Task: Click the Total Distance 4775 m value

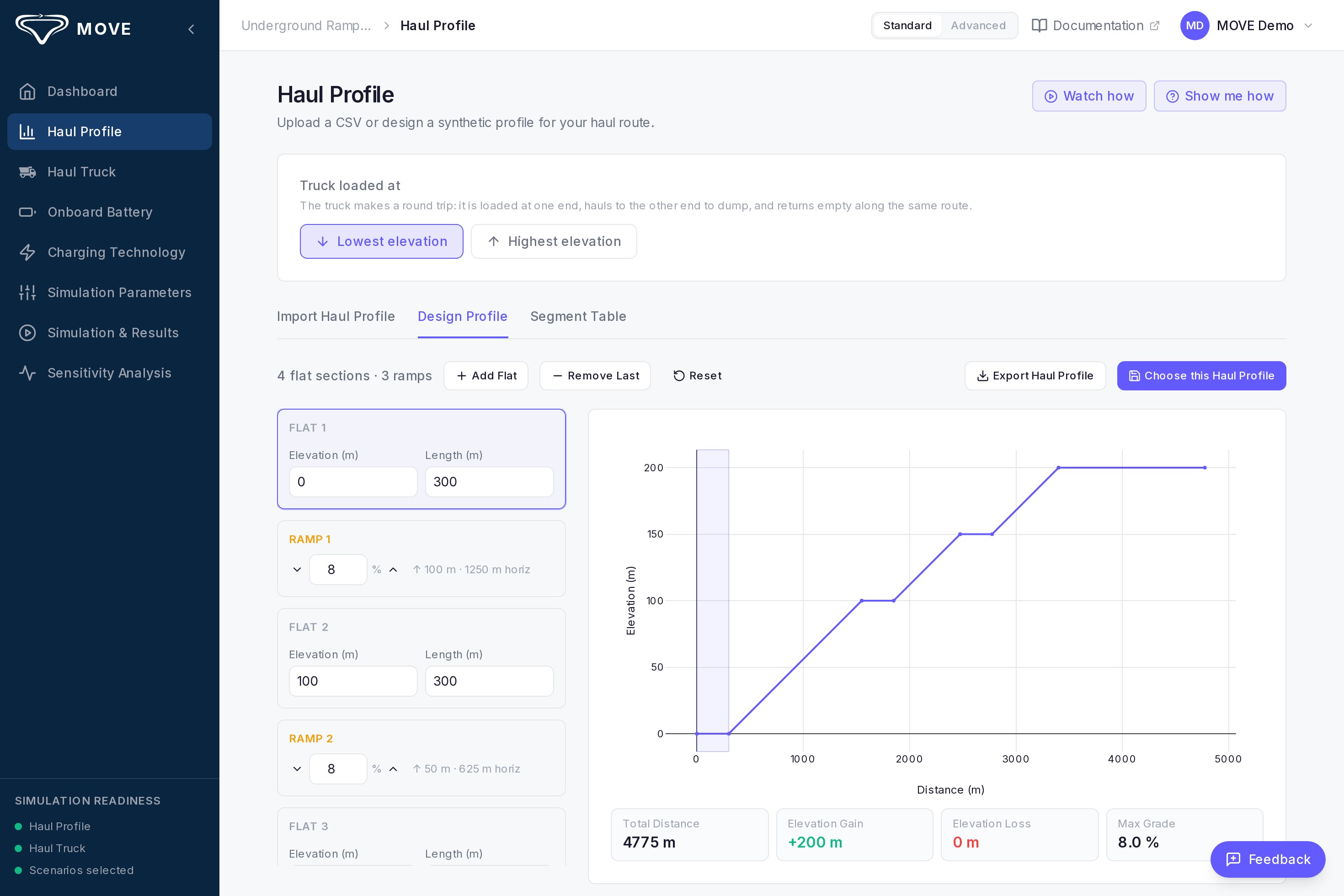Action: point(649,842)
